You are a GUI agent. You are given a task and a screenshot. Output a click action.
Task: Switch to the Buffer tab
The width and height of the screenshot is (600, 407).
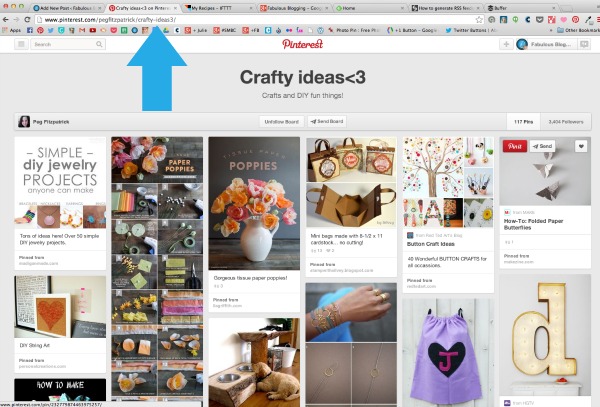[x=521, y=8]
